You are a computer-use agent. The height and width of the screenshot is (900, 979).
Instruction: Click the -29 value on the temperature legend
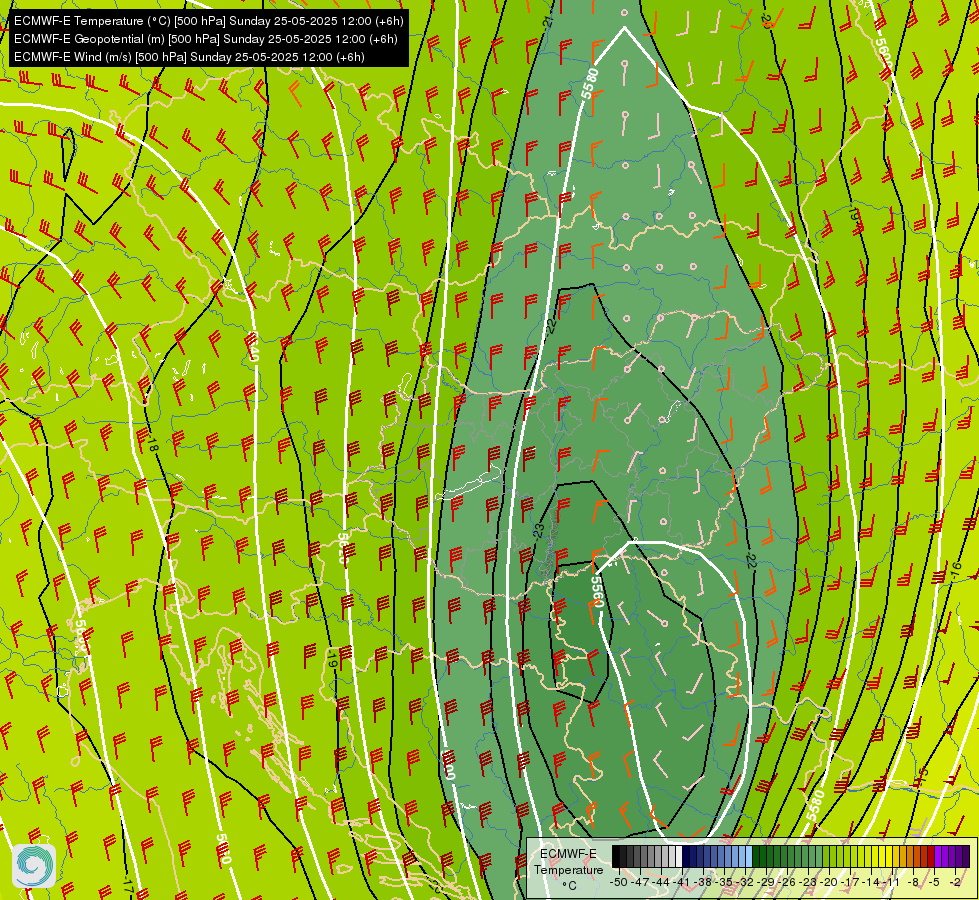pos(766,882)
